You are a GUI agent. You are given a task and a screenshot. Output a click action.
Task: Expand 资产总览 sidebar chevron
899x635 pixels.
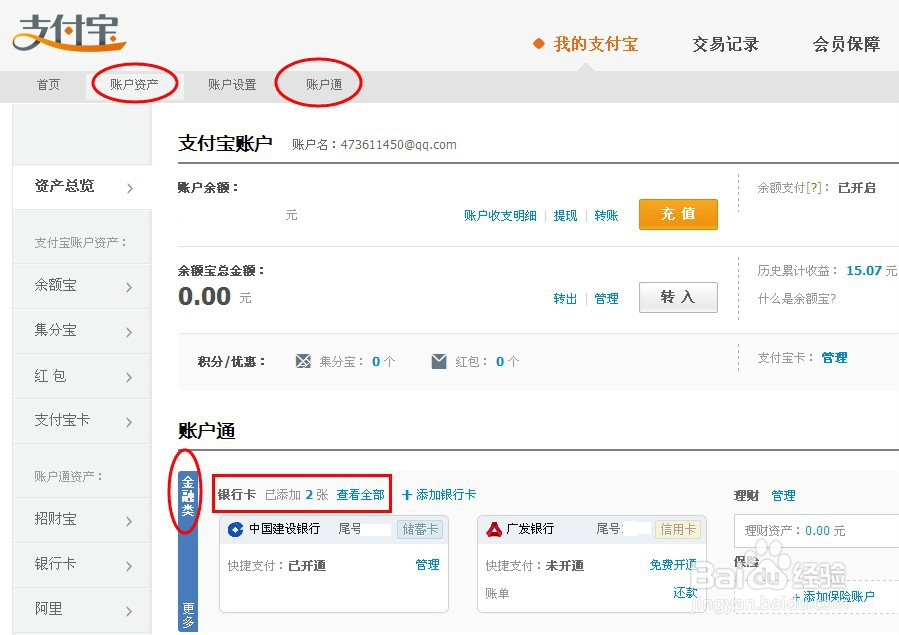pyautogui.click(x=130, y=188)
